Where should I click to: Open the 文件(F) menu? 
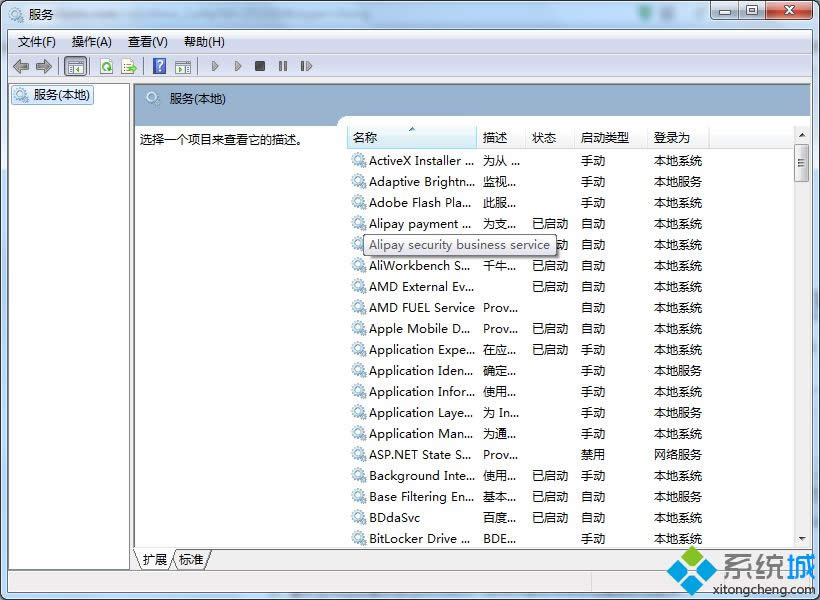35,41
